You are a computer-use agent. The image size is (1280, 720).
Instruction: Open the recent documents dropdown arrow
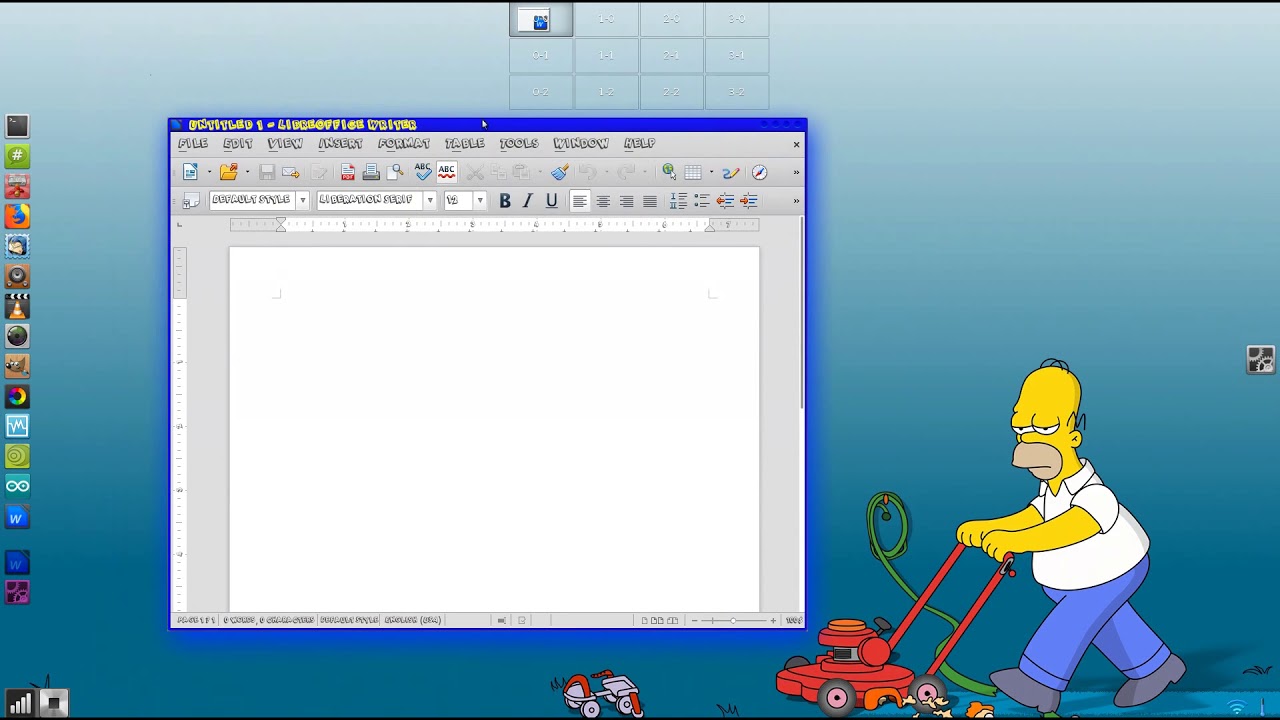(x=247, y=172)
